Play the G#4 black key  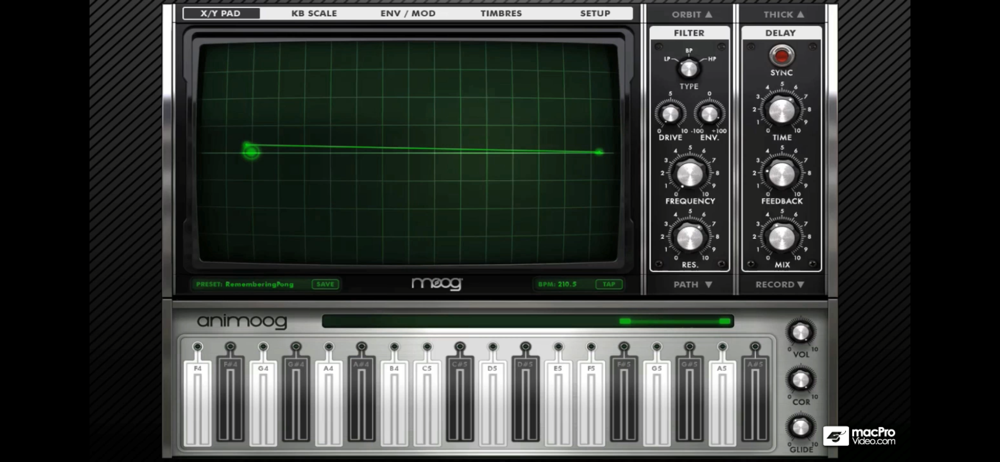[296, 398]
